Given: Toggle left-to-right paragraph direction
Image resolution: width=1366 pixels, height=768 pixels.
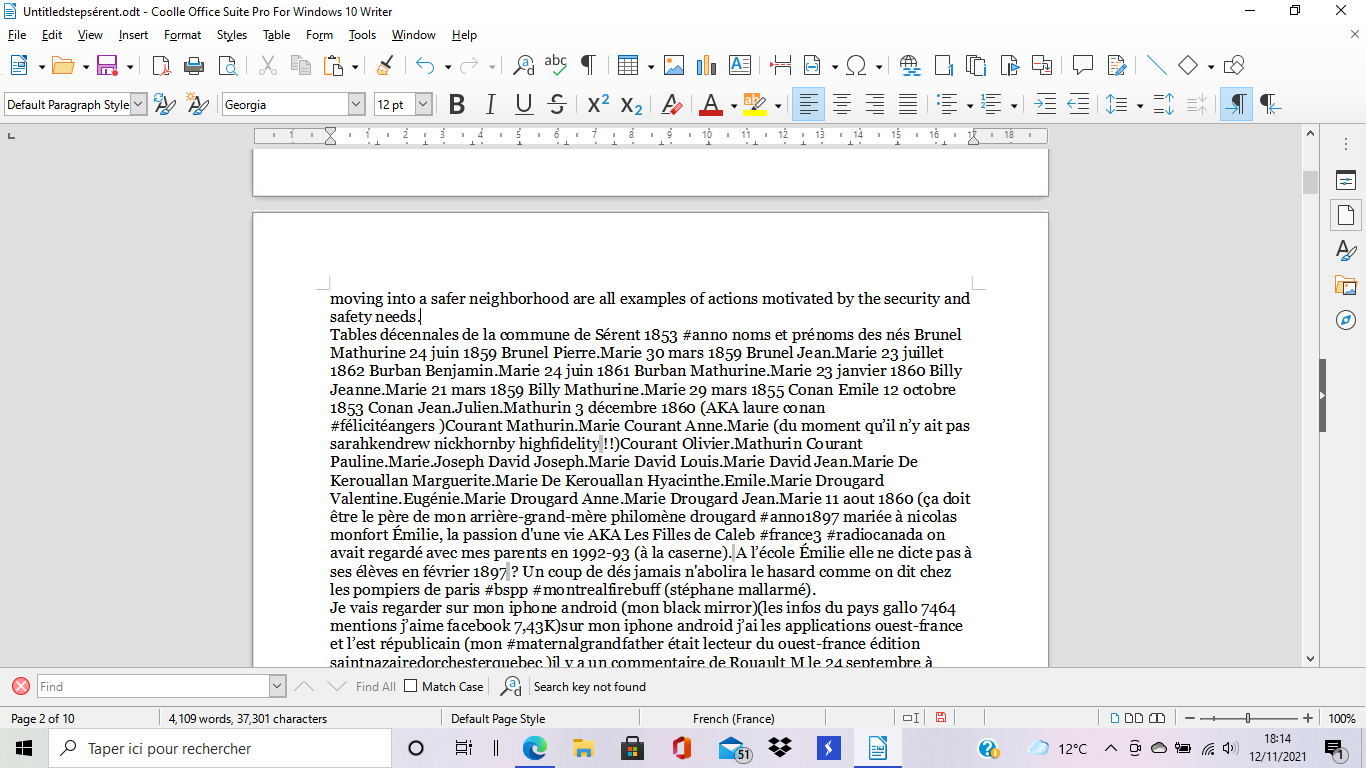Looking at the screenshot, I should (x=1236, y=104).
